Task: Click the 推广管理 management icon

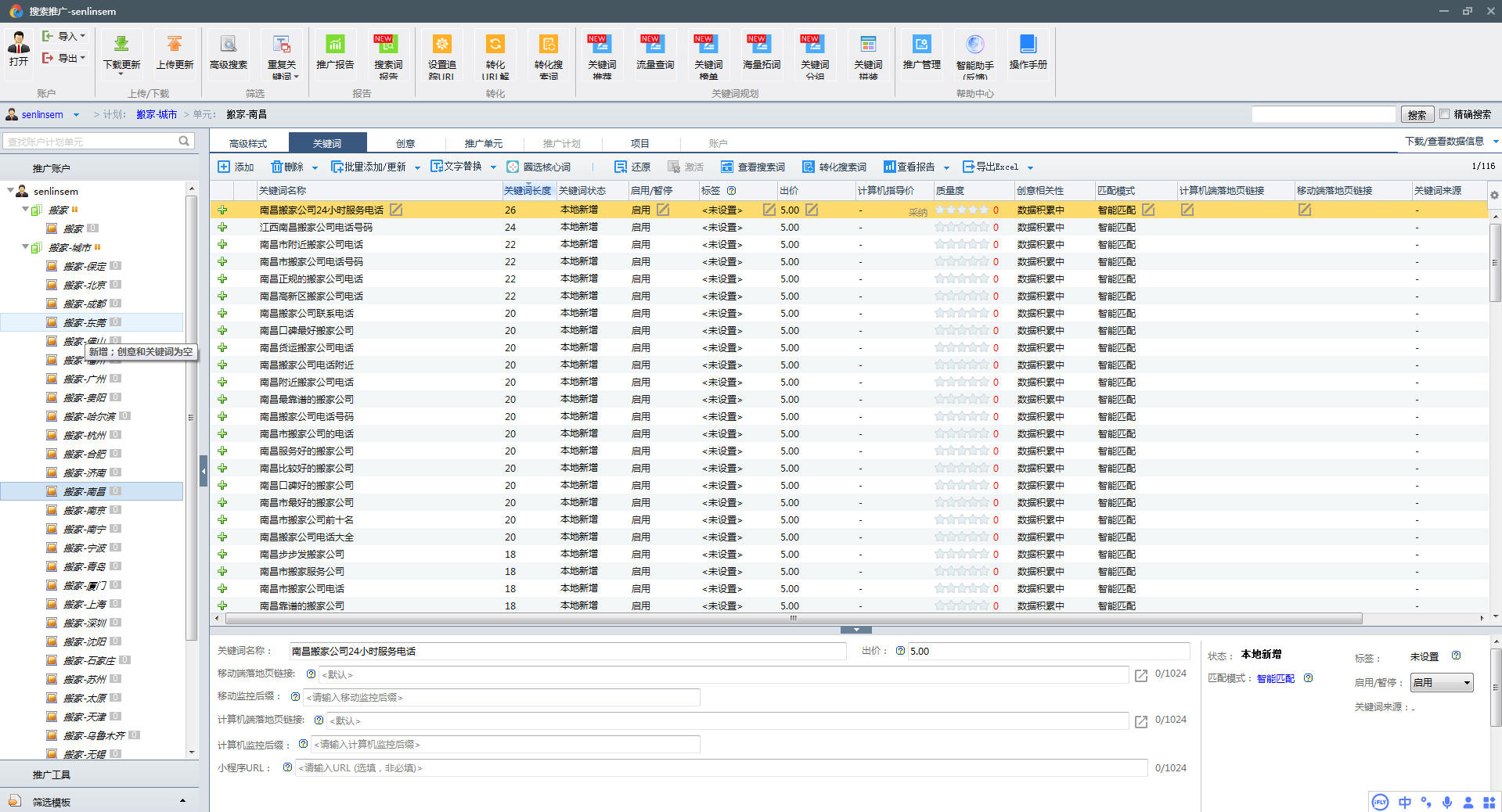Action: click(921, 45)
